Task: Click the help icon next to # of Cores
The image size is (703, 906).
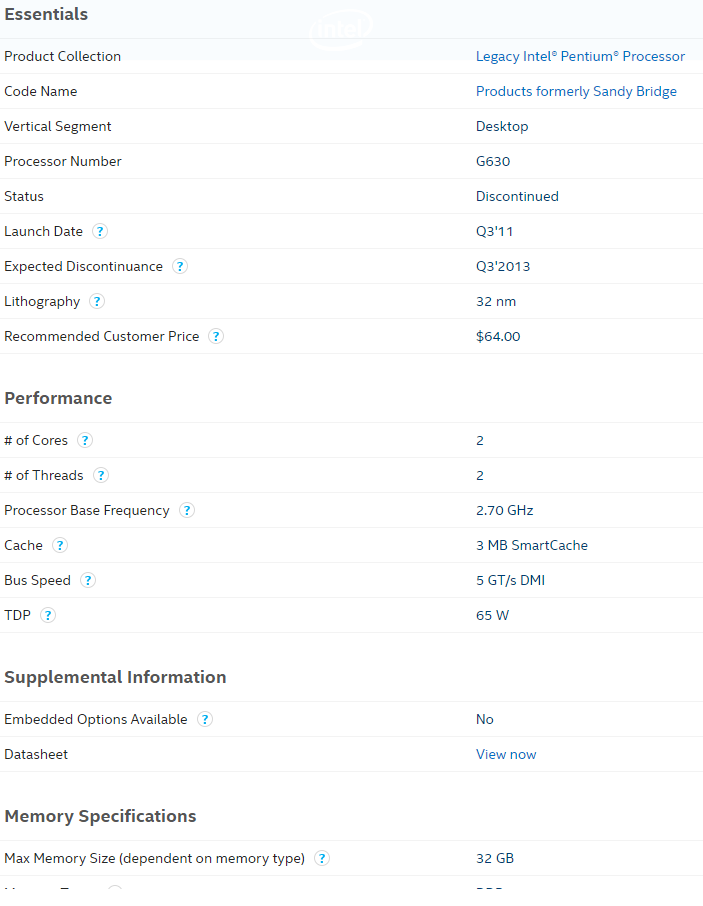Action: (85, 440)
